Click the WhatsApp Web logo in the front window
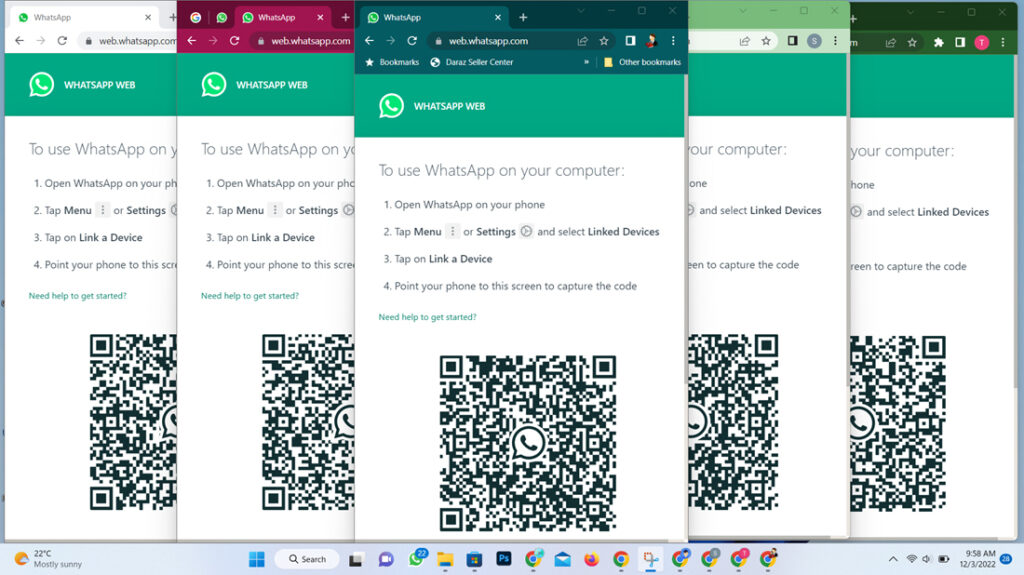Viewport: 1024px width, 575px height. [x=391, y=106]
